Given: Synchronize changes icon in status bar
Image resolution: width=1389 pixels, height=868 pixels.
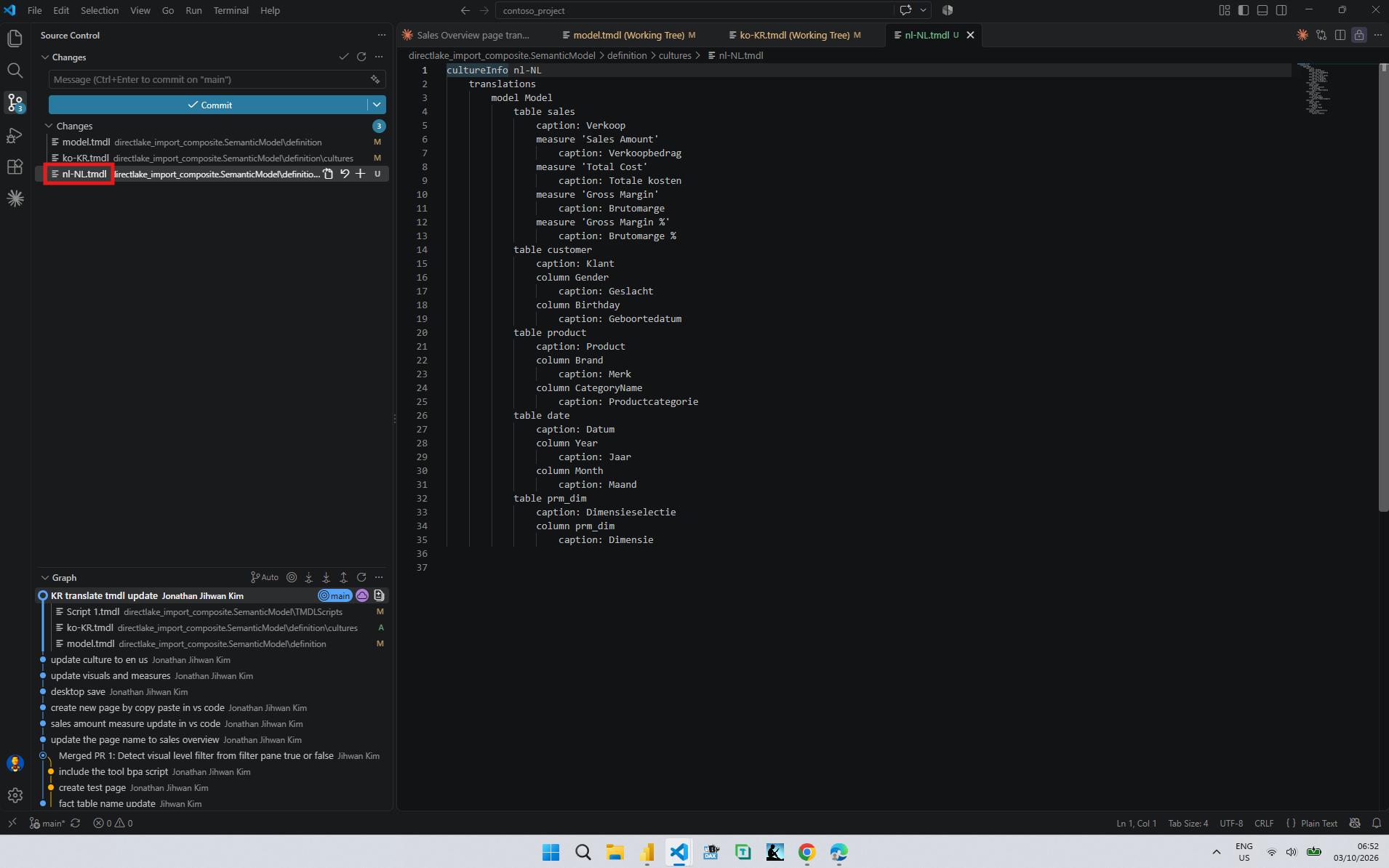Looking at the screenshot, I should pyautogui.click(x=76, y=823).
